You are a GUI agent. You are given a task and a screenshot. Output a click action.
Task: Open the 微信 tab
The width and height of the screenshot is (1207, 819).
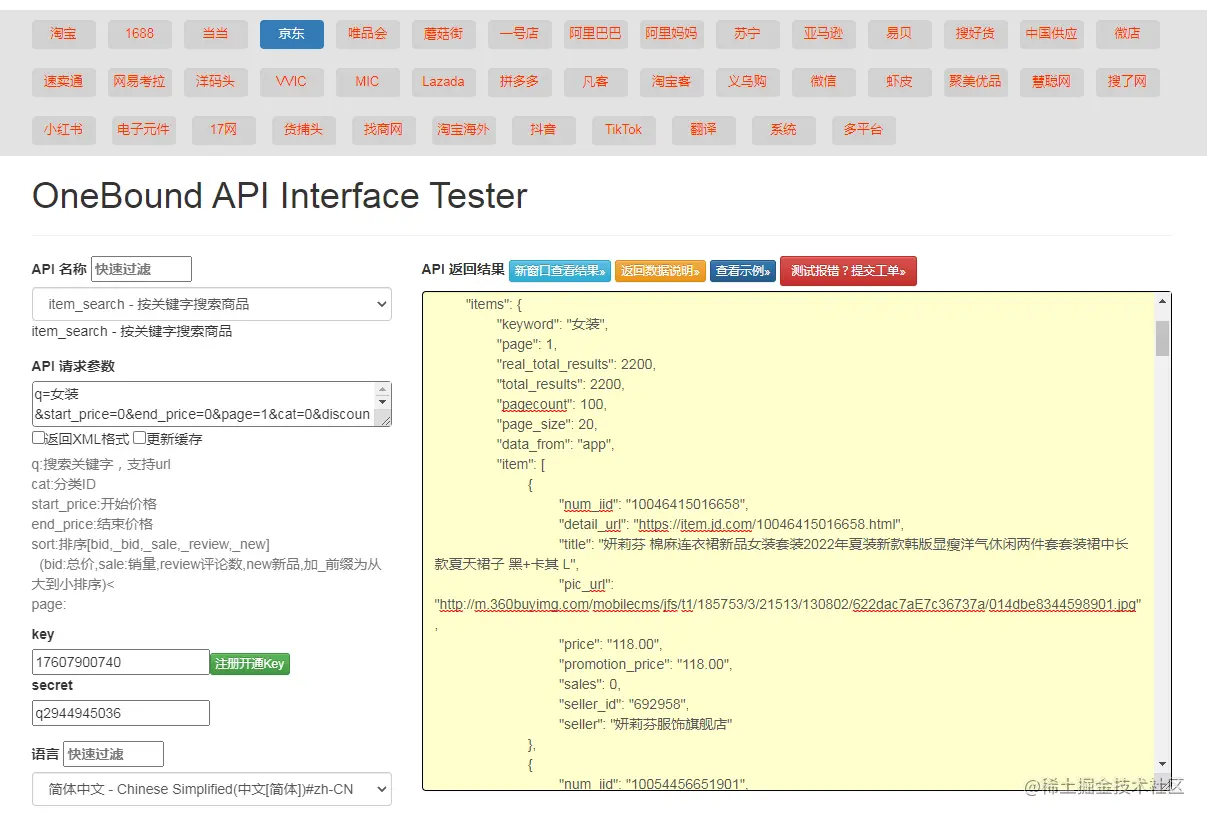tap(824, 82)
